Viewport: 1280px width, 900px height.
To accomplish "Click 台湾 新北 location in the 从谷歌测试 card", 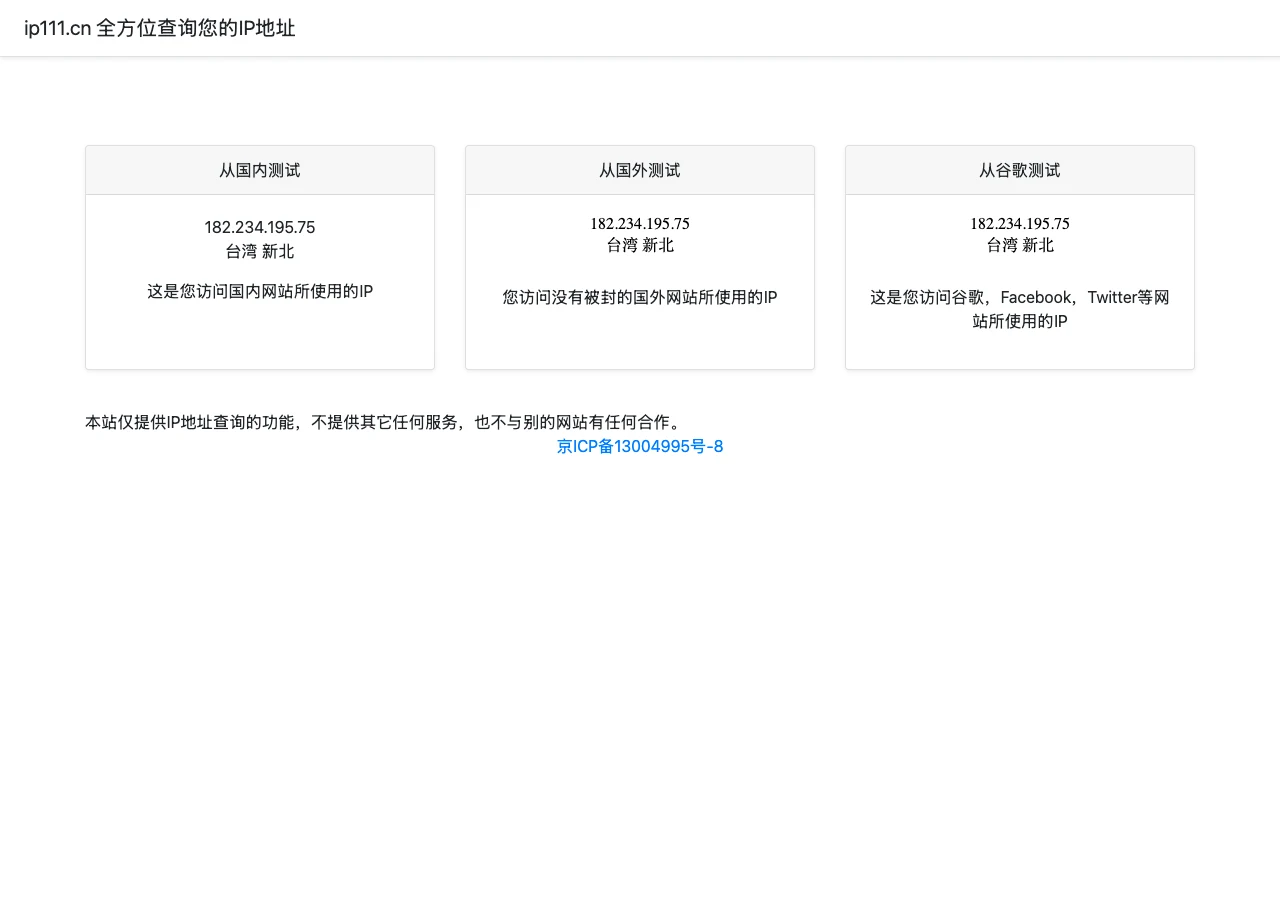I will click(x=1020, y=245).
